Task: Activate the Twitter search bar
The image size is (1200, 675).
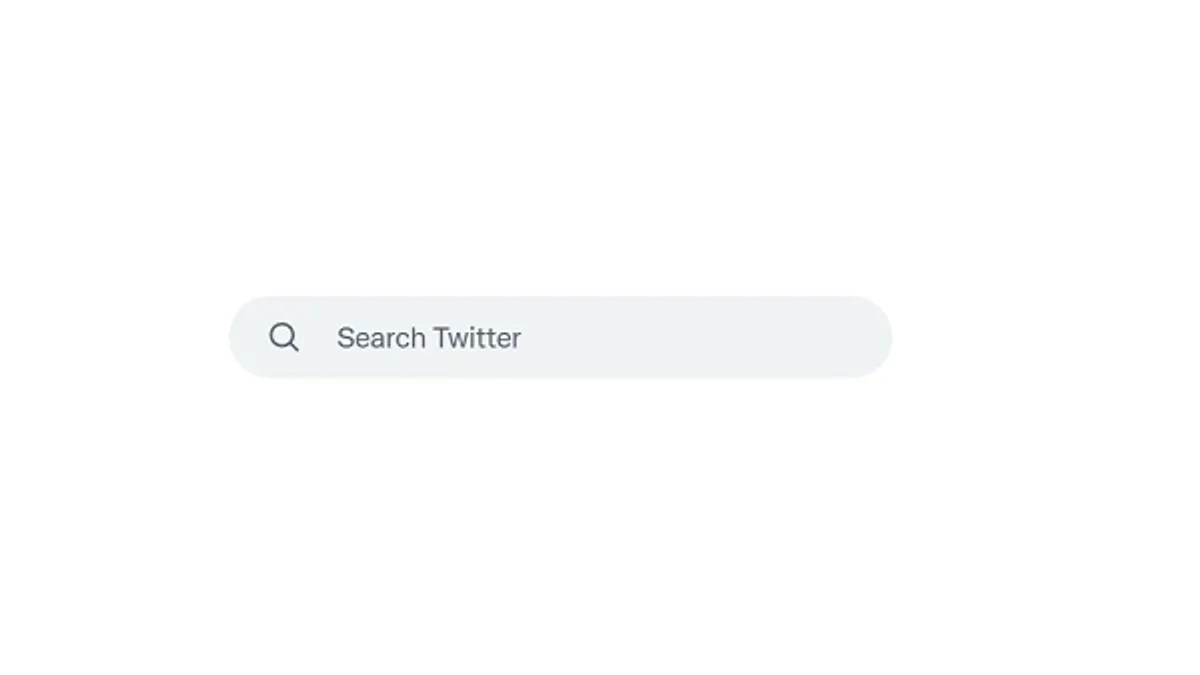Action: (x=560, y=337)
